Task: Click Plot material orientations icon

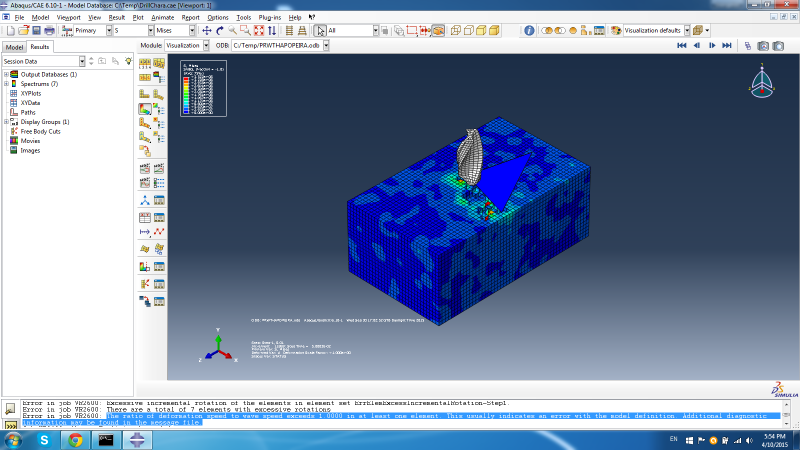Action: [x=145, y=138]
